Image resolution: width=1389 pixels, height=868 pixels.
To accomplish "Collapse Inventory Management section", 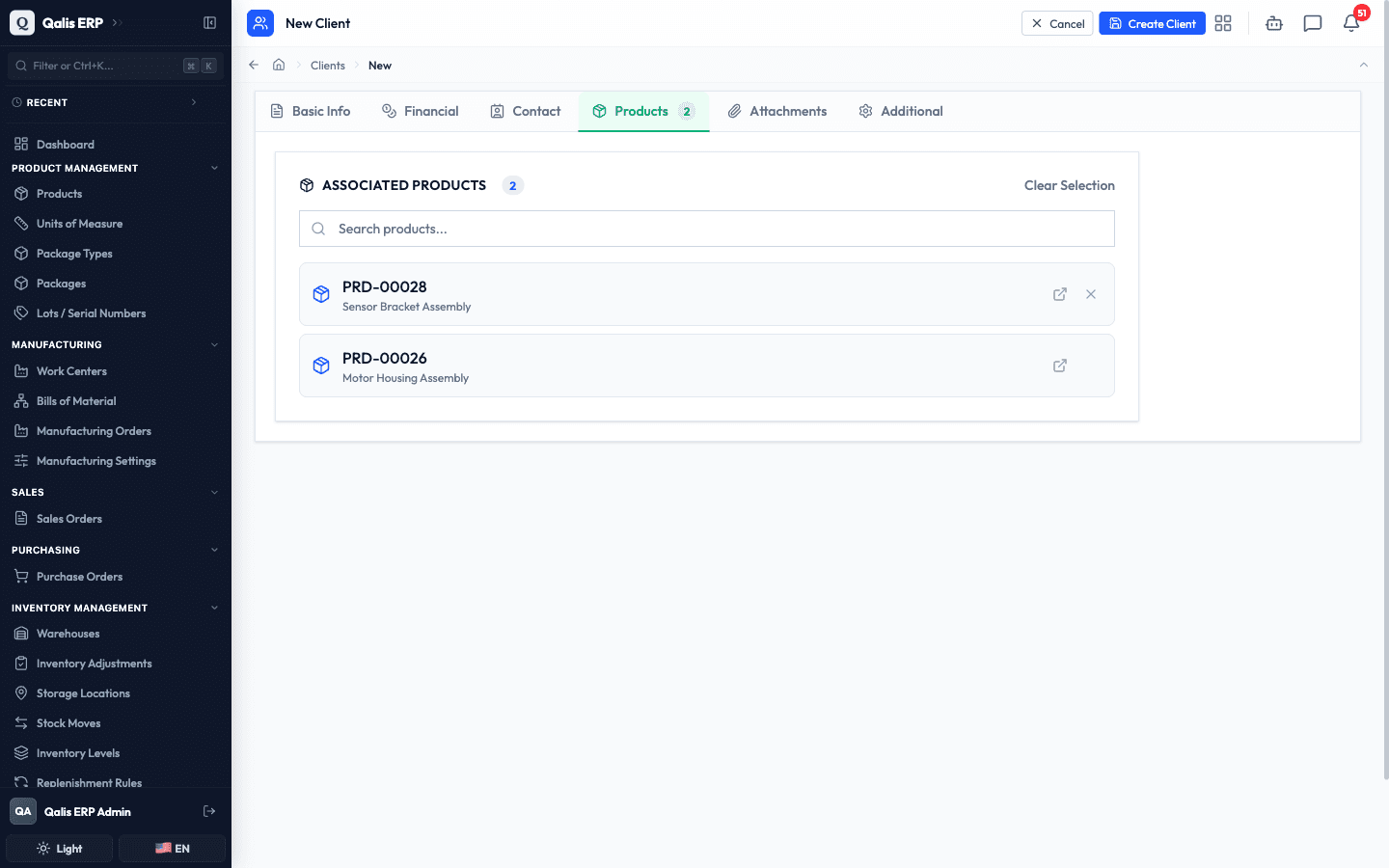I will point(214,608).
